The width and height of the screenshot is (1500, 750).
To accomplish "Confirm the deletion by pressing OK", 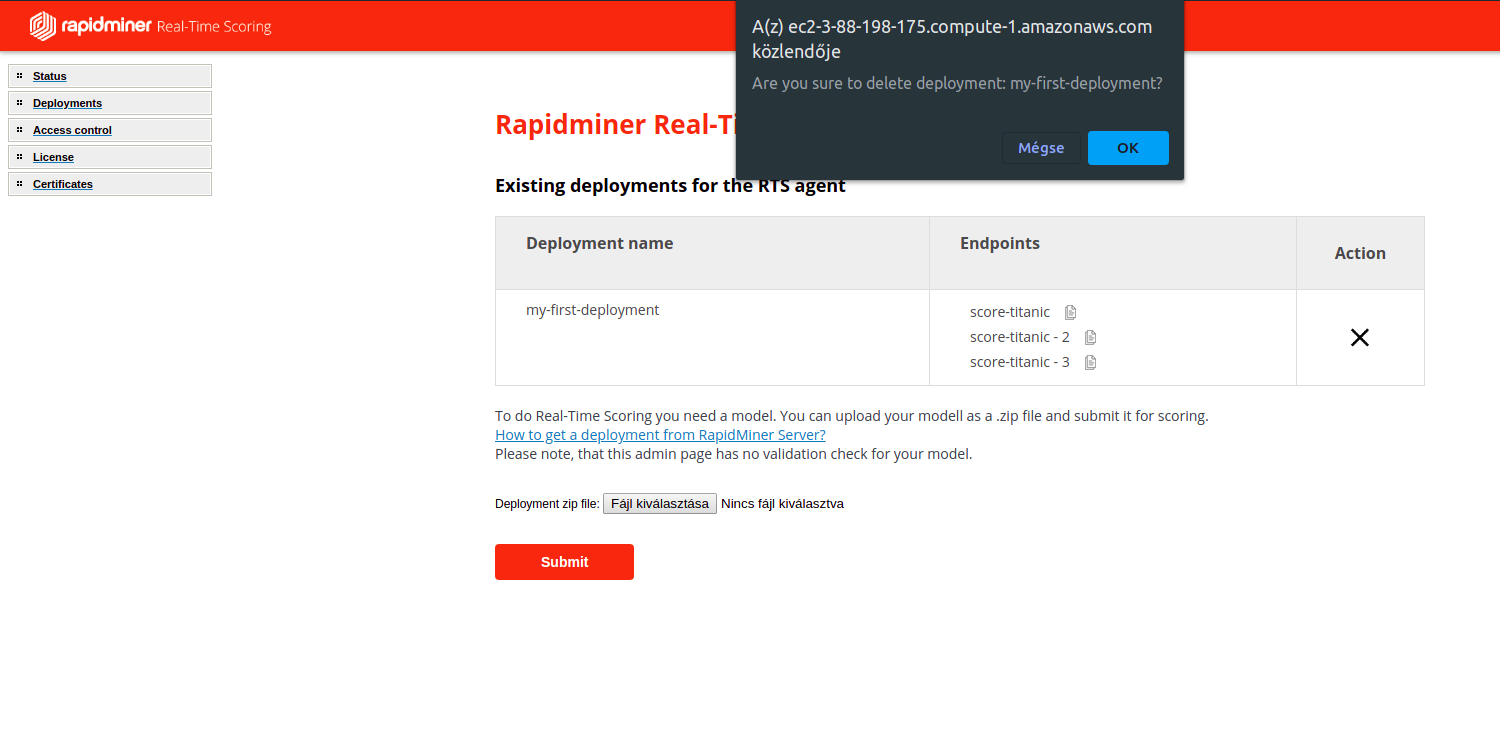I will [x=1127, y=148].
